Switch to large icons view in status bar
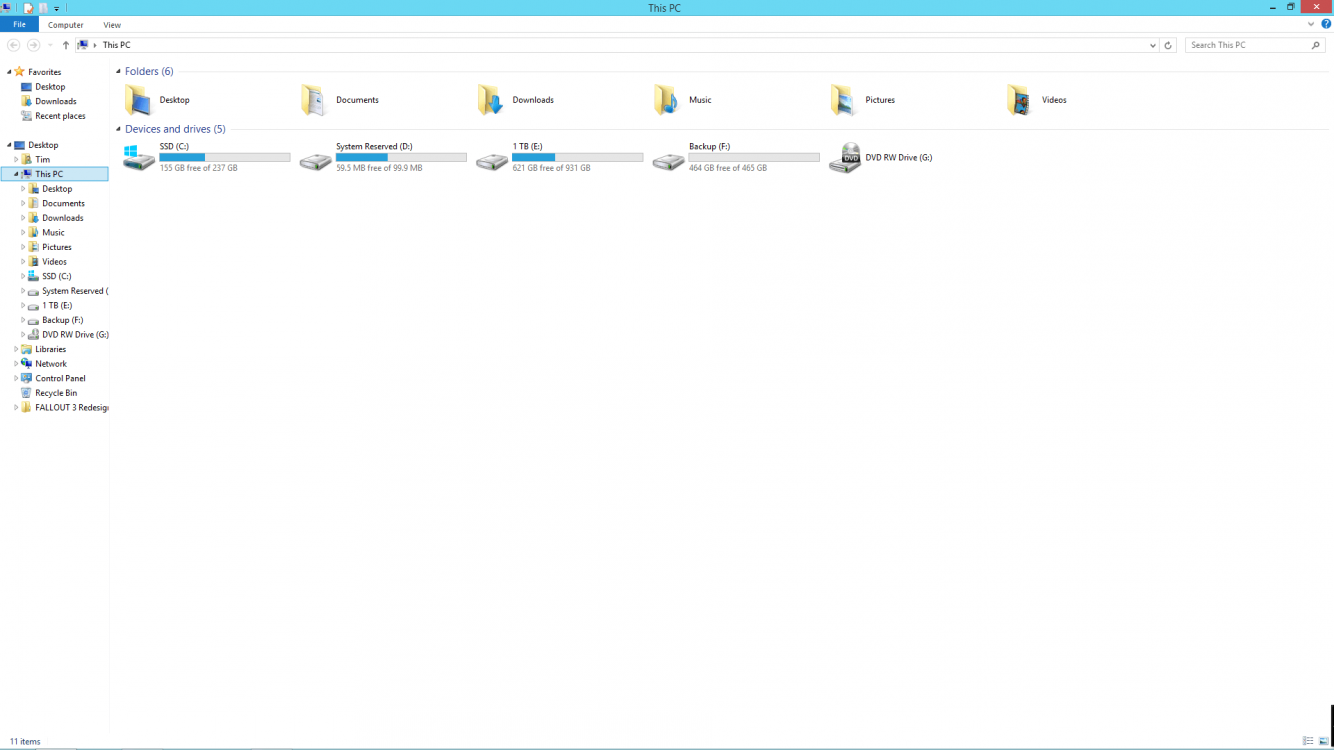This screenshot has width=1334, height=750. (1324, 741)
